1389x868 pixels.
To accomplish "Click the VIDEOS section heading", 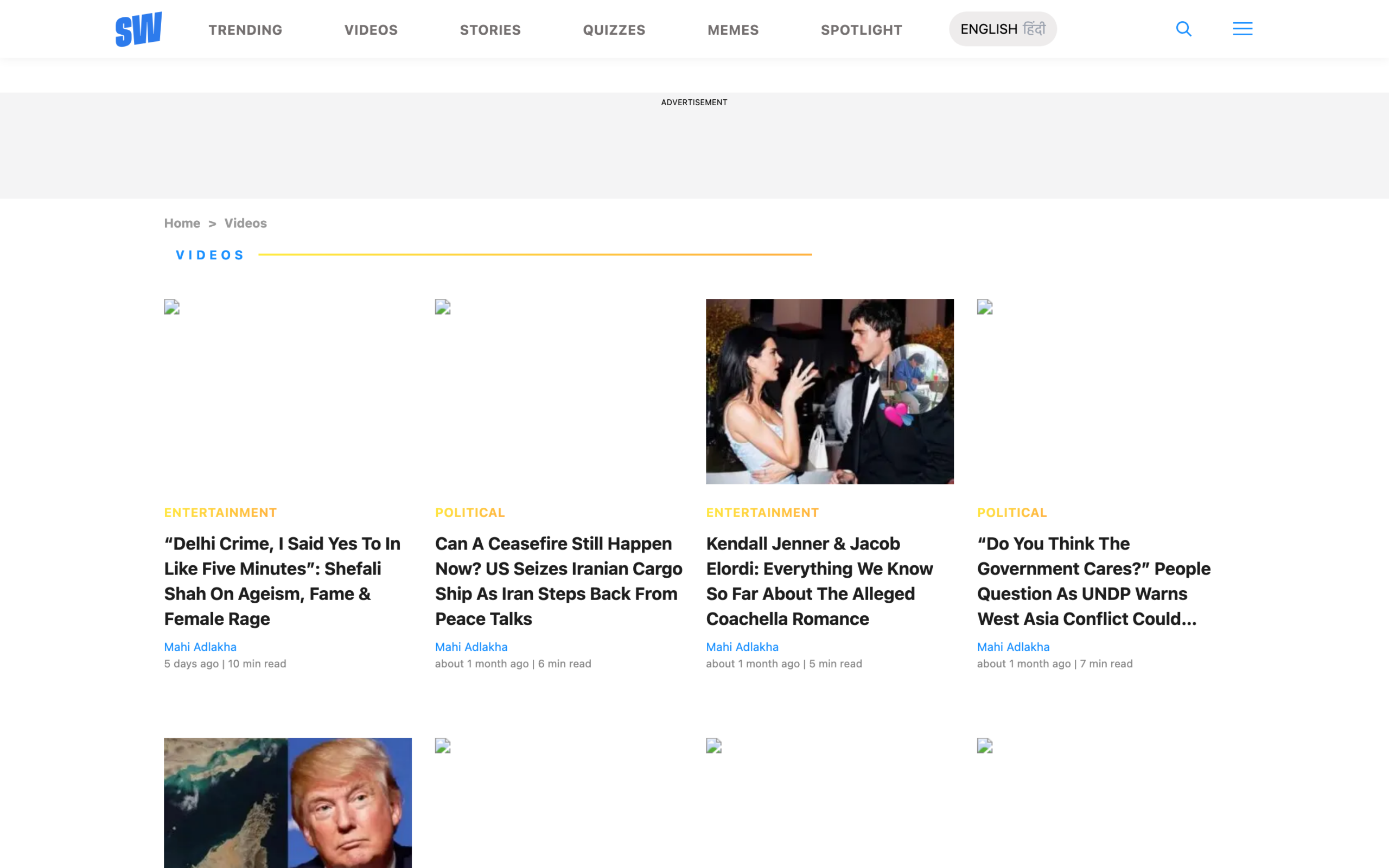I will tap(210, 255).
